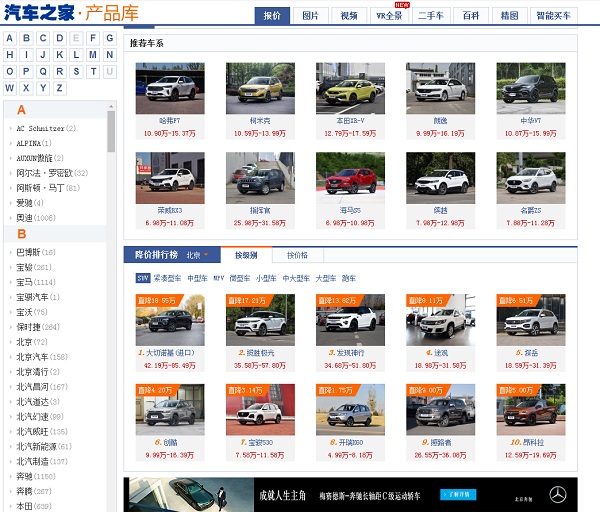
Task: Go to the VR全景 tab
Action: point(390,16)
